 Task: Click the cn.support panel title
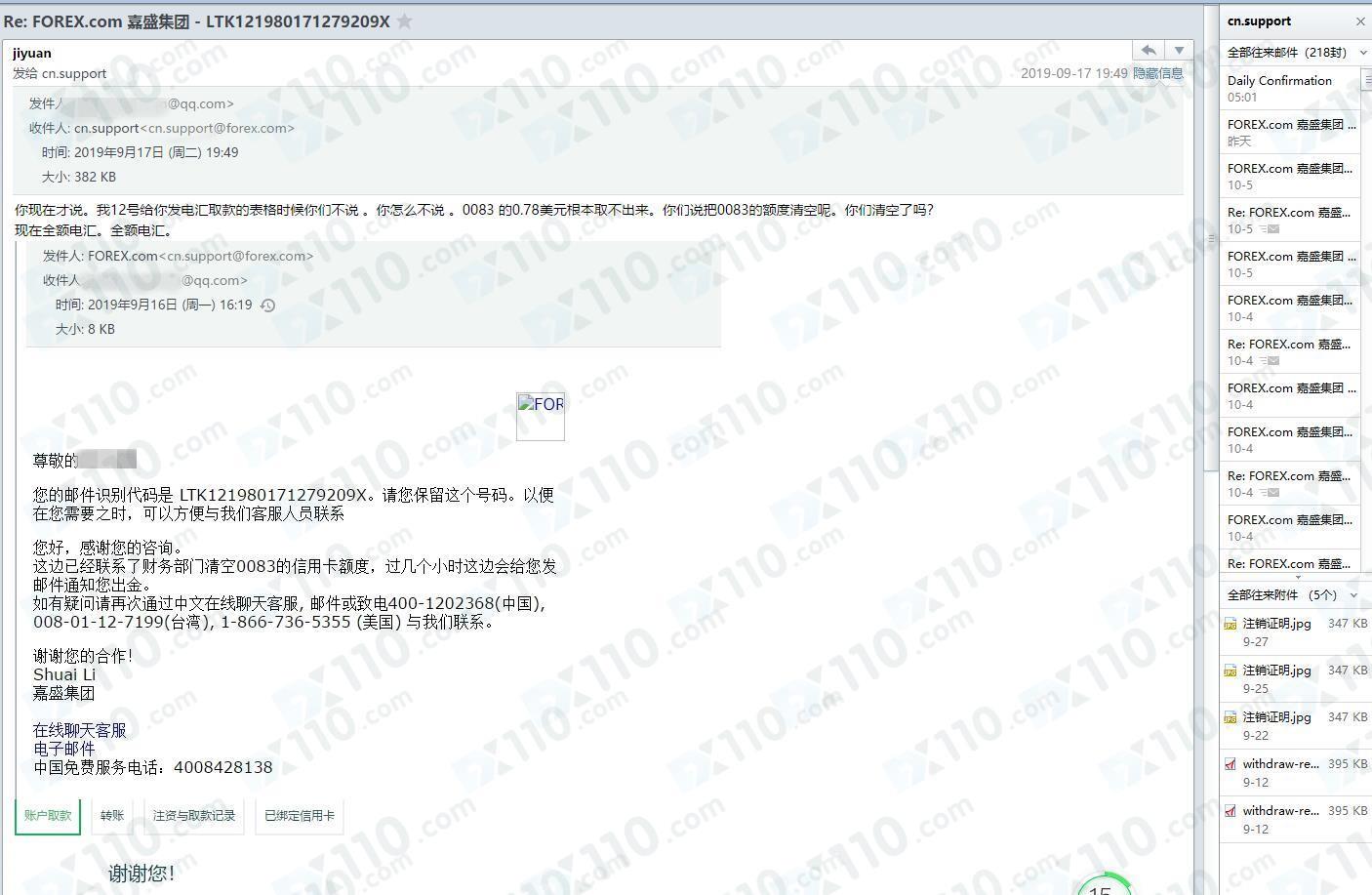[x=1259, y=20]
